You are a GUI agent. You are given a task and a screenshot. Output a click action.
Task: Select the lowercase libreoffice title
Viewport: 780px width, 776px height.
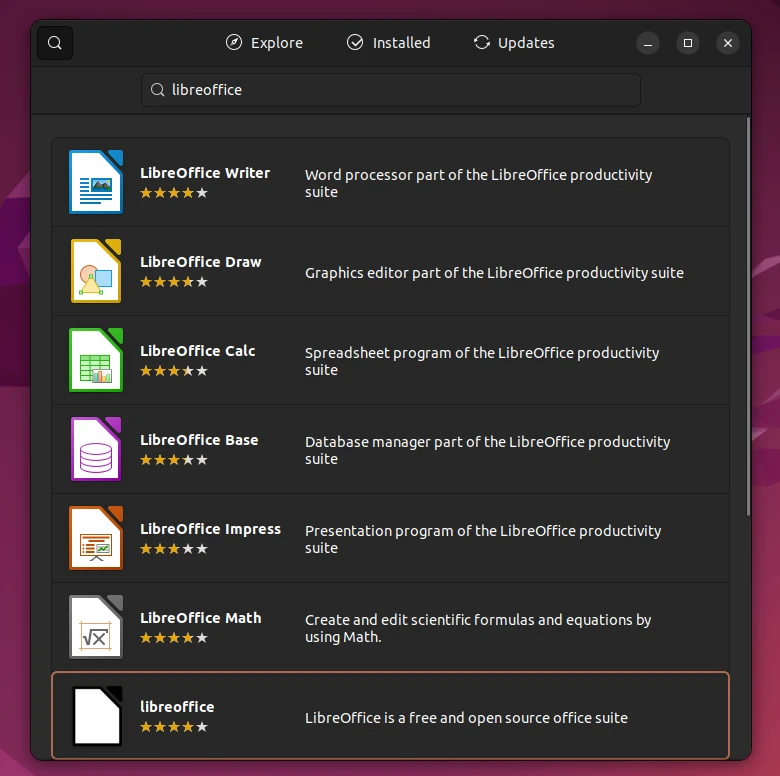click(x=177, y=707)
